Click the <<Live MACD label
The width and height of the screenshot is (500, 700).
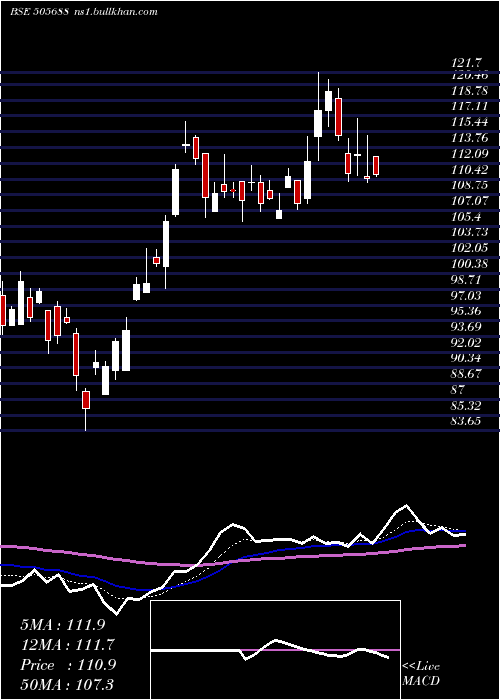click(x=421, y=673)
